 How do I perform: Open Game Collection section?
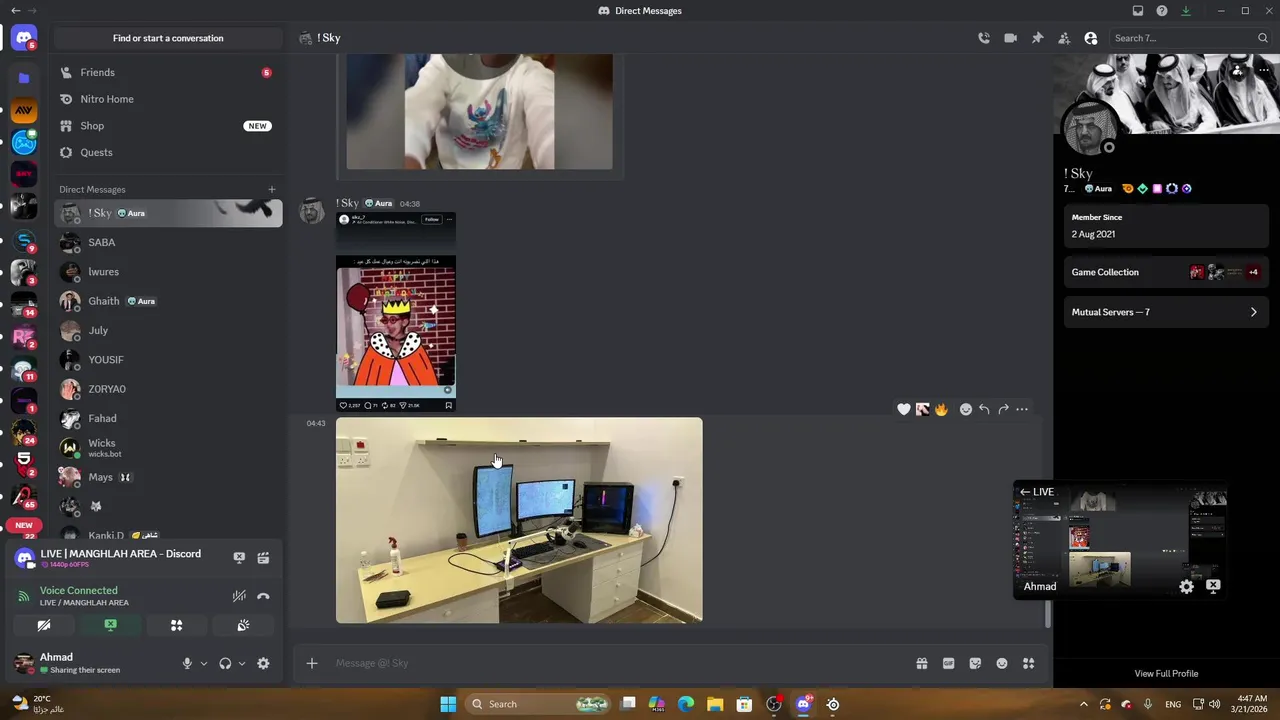click(1166, 272)
